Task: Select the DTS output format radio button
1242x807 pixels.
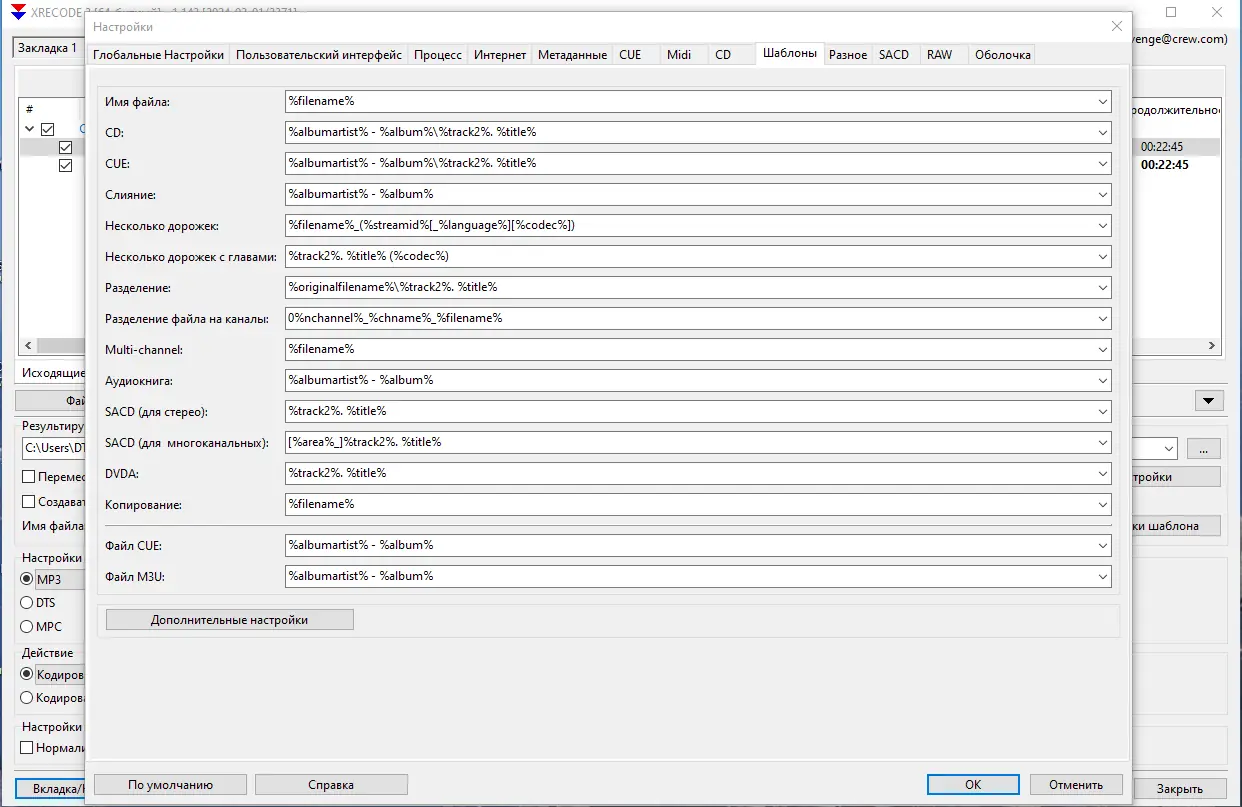Action: click(25, 602)
